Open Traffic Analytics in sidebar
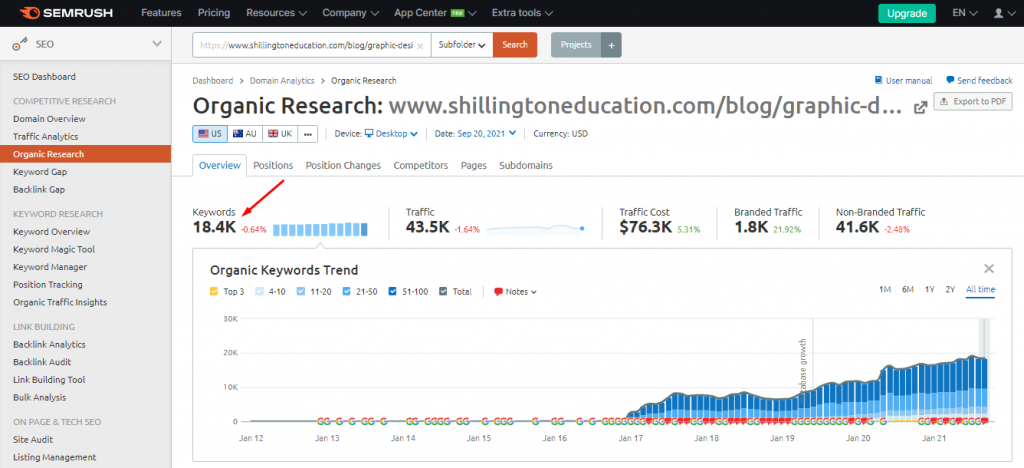This screenshot has width=1024, height=468. (x=46, y=136)
